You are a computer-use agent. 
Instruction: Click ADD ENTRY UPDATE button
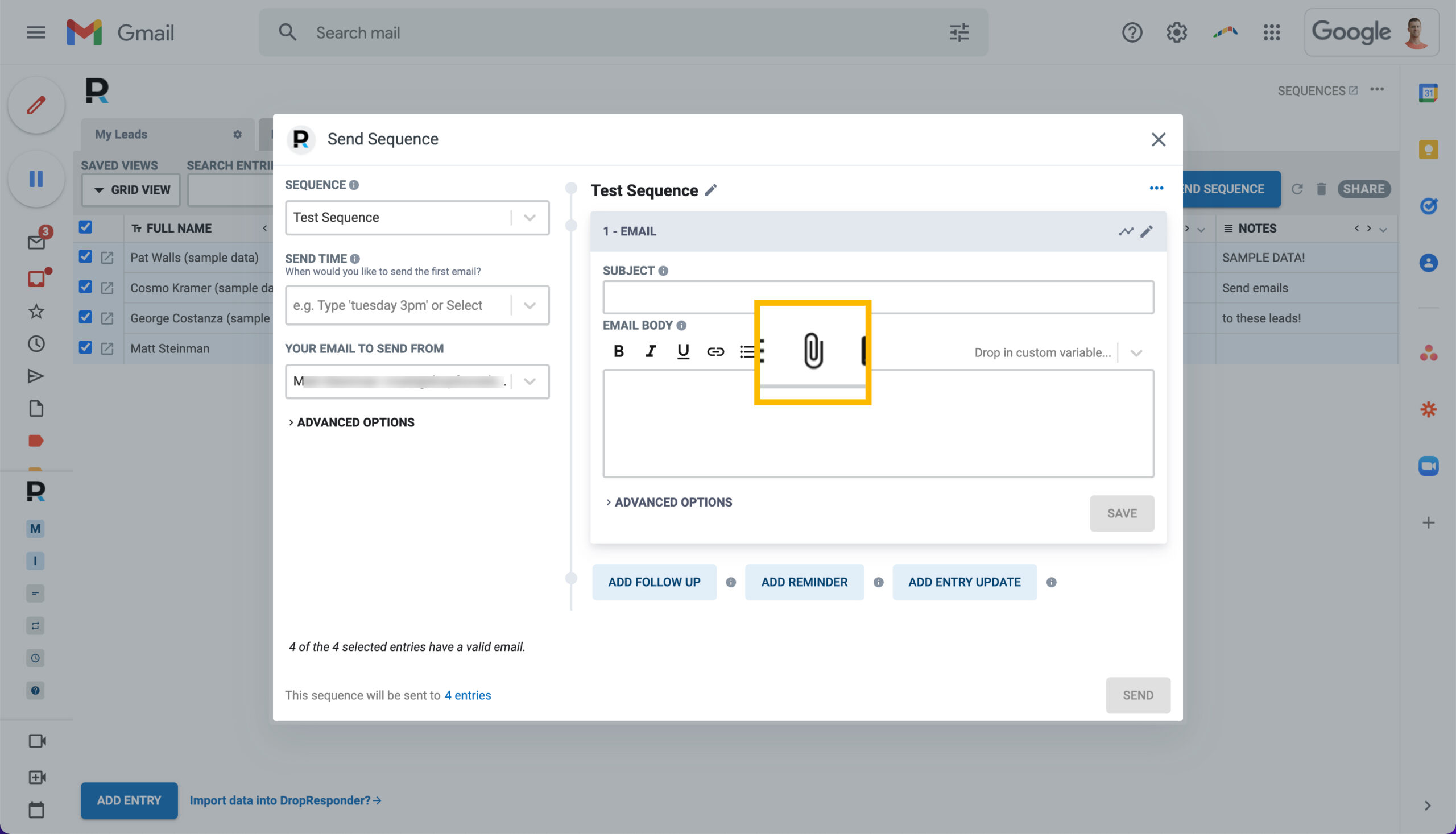pos(965,582)
